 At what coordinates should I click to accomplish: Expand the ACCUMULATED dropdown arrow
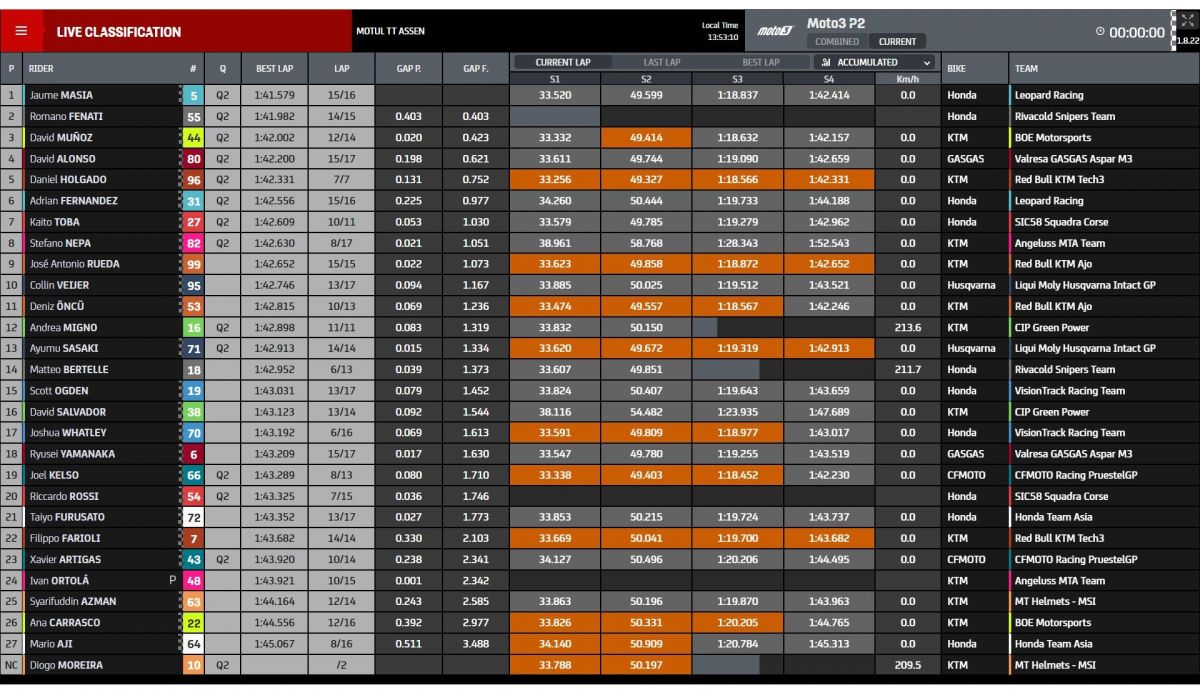click(x=927, y=62)
